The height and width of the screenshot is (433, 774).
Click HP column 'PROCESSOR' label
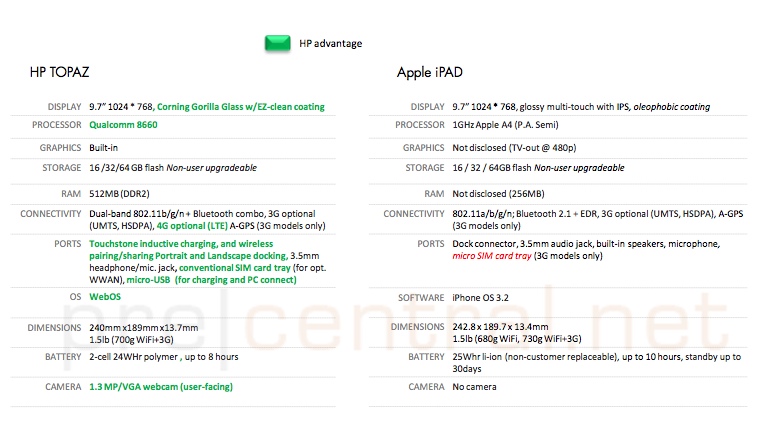click(x=57, y=125)
